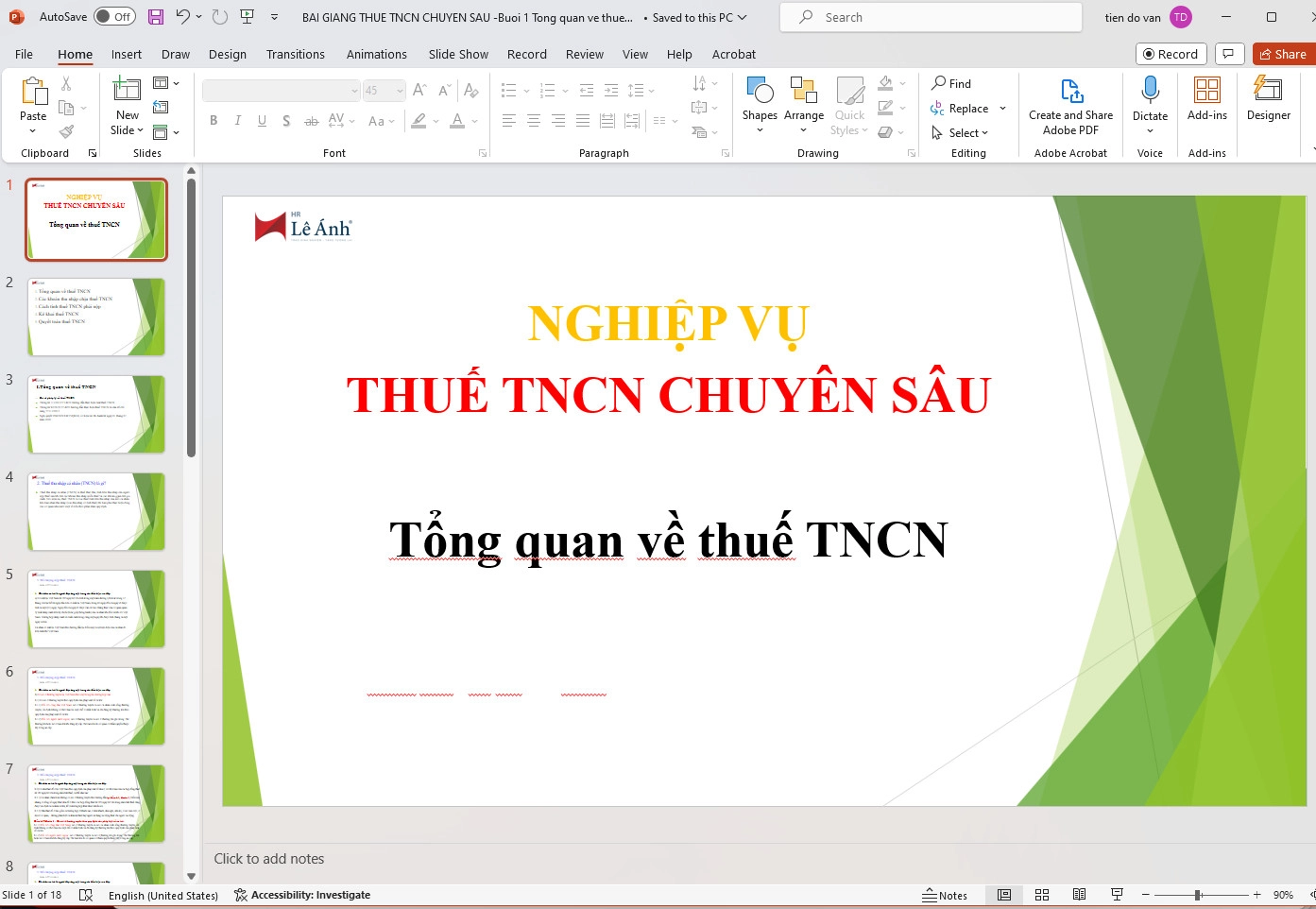Click the Share button

[x=1283, y=54]
